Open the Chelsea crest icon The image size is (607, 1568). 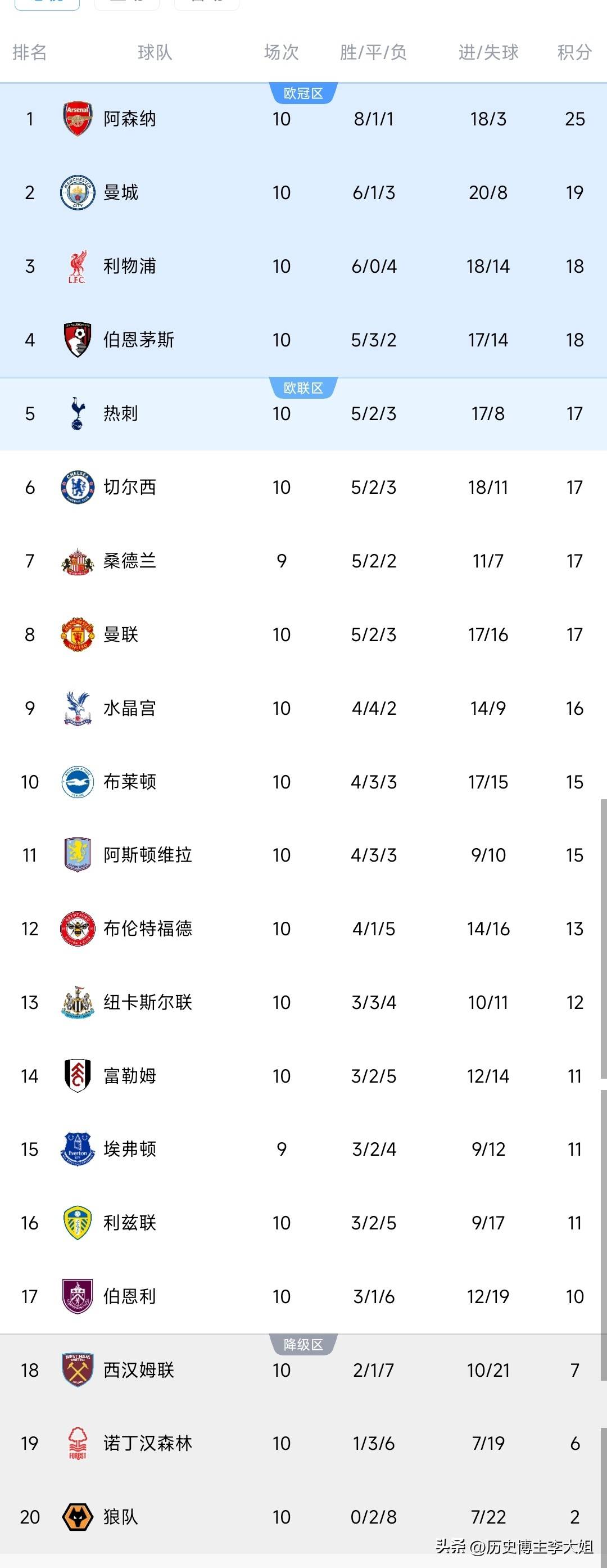tap(77, 487)
